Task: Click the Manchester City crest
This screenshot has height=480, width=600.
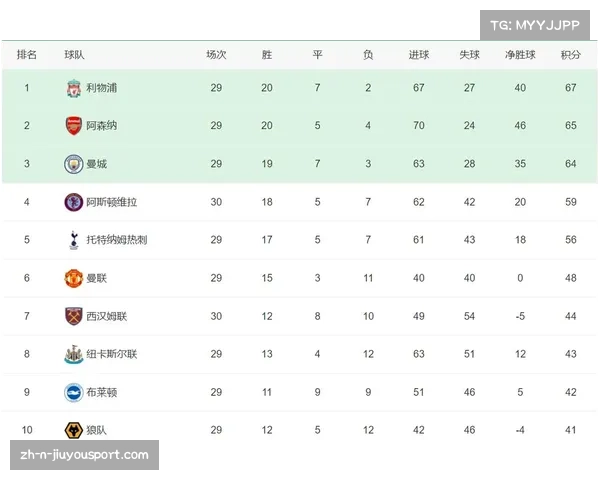Action: (73, 164)
